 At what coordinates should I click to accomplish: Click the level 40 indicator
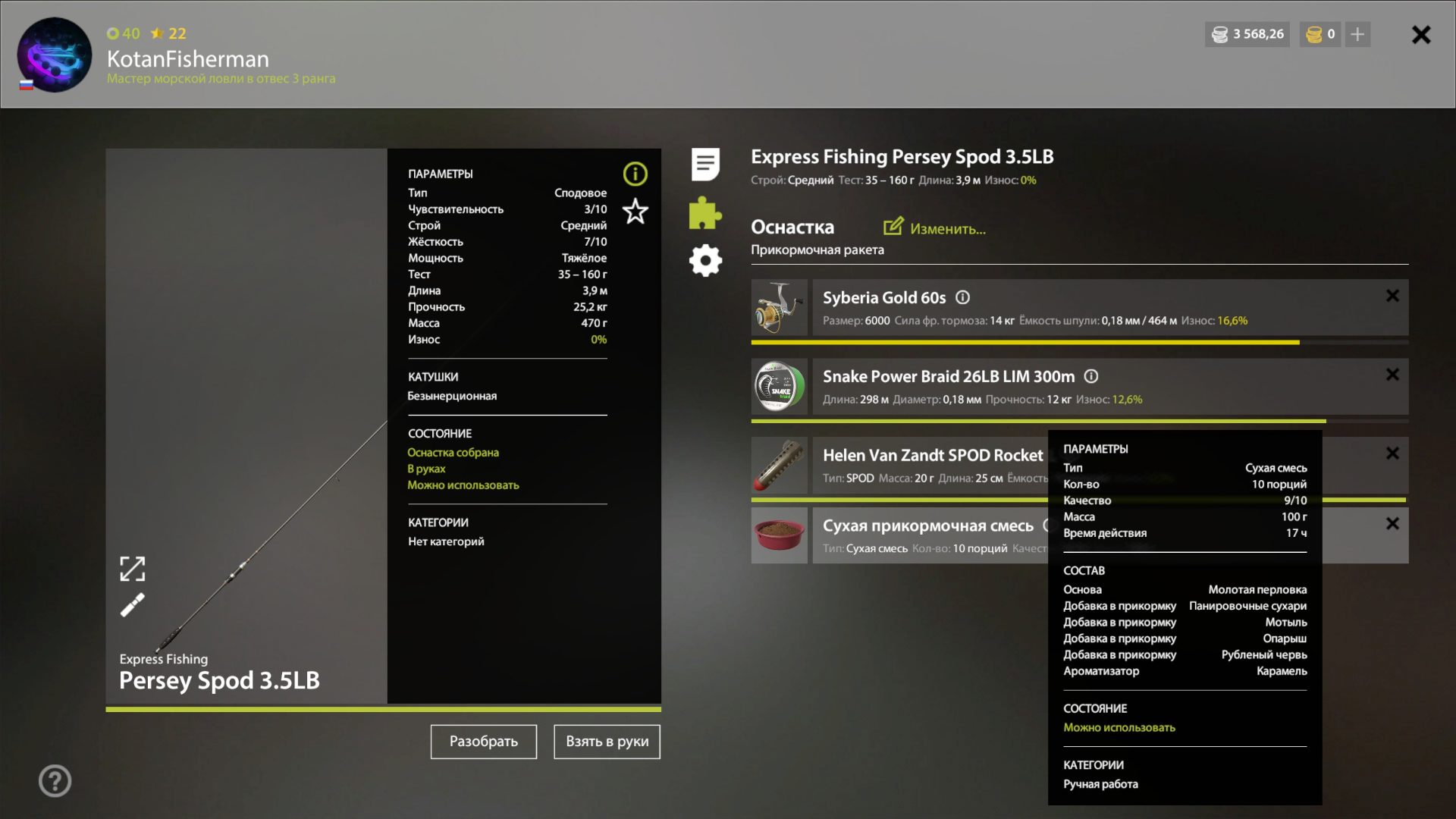[x=124, y=33]
